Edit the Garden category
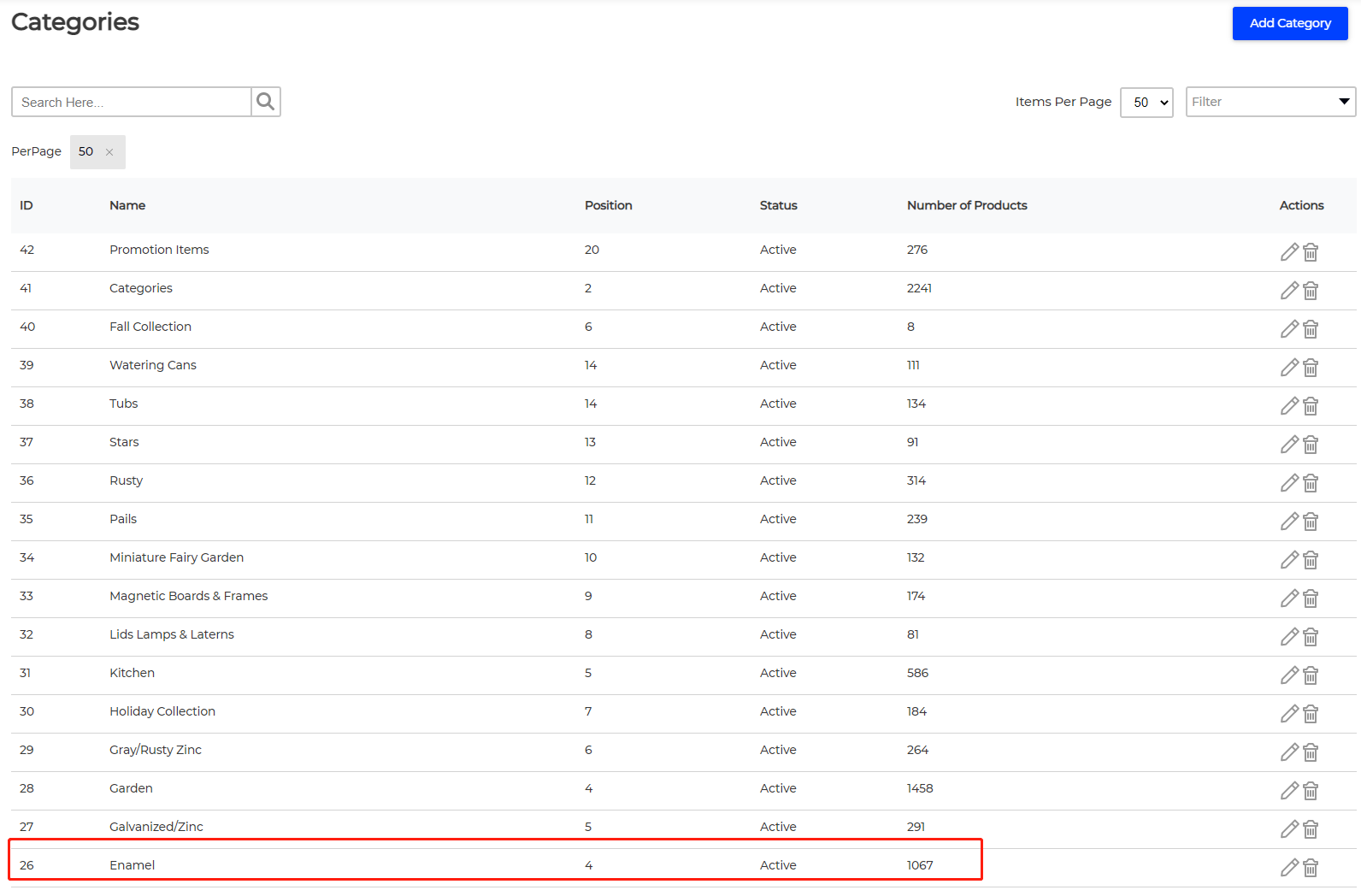Screen dimensions: 1361x896 click(1289, 791)
